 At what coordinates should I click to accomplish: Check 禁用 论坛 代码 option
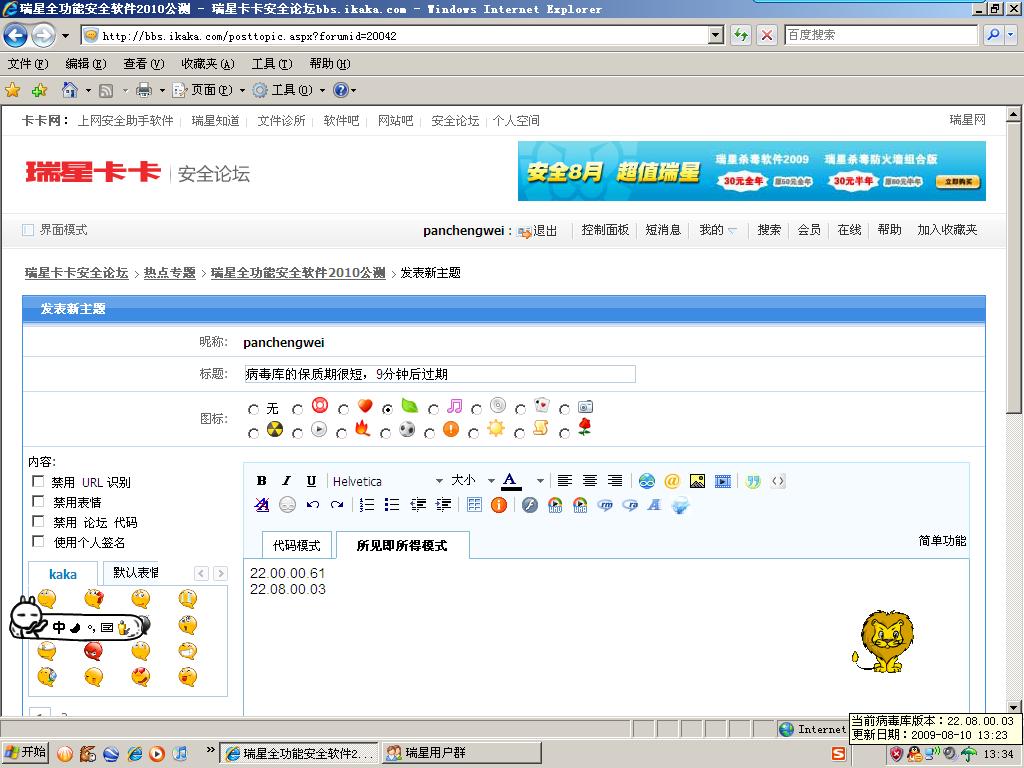[38, 521]
